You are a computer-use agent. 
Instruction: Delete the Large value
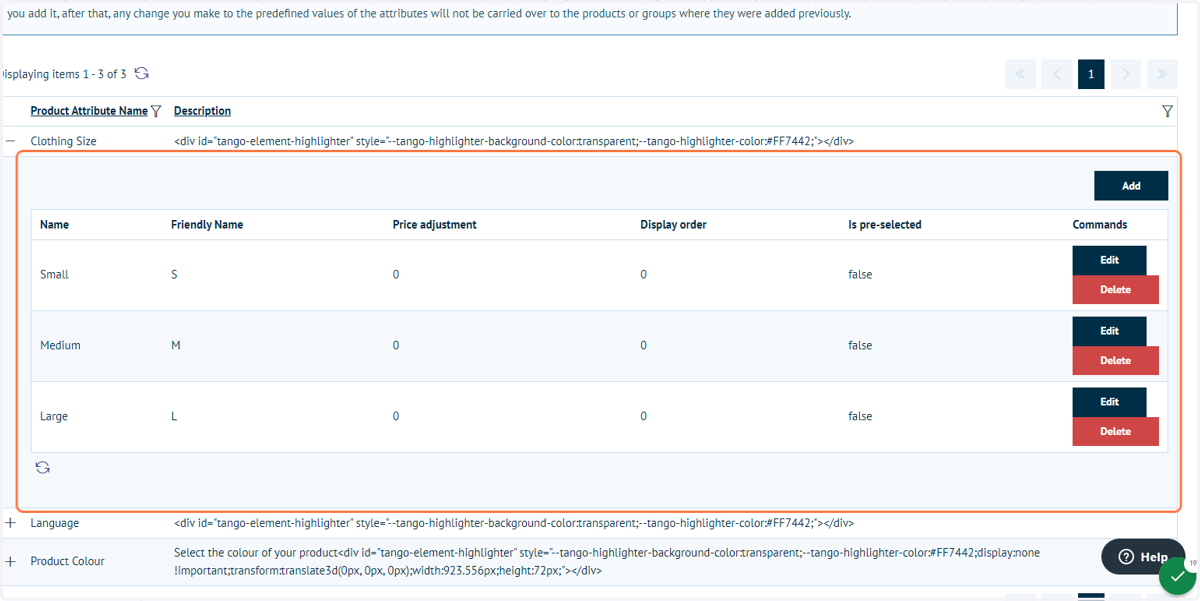1115,432
